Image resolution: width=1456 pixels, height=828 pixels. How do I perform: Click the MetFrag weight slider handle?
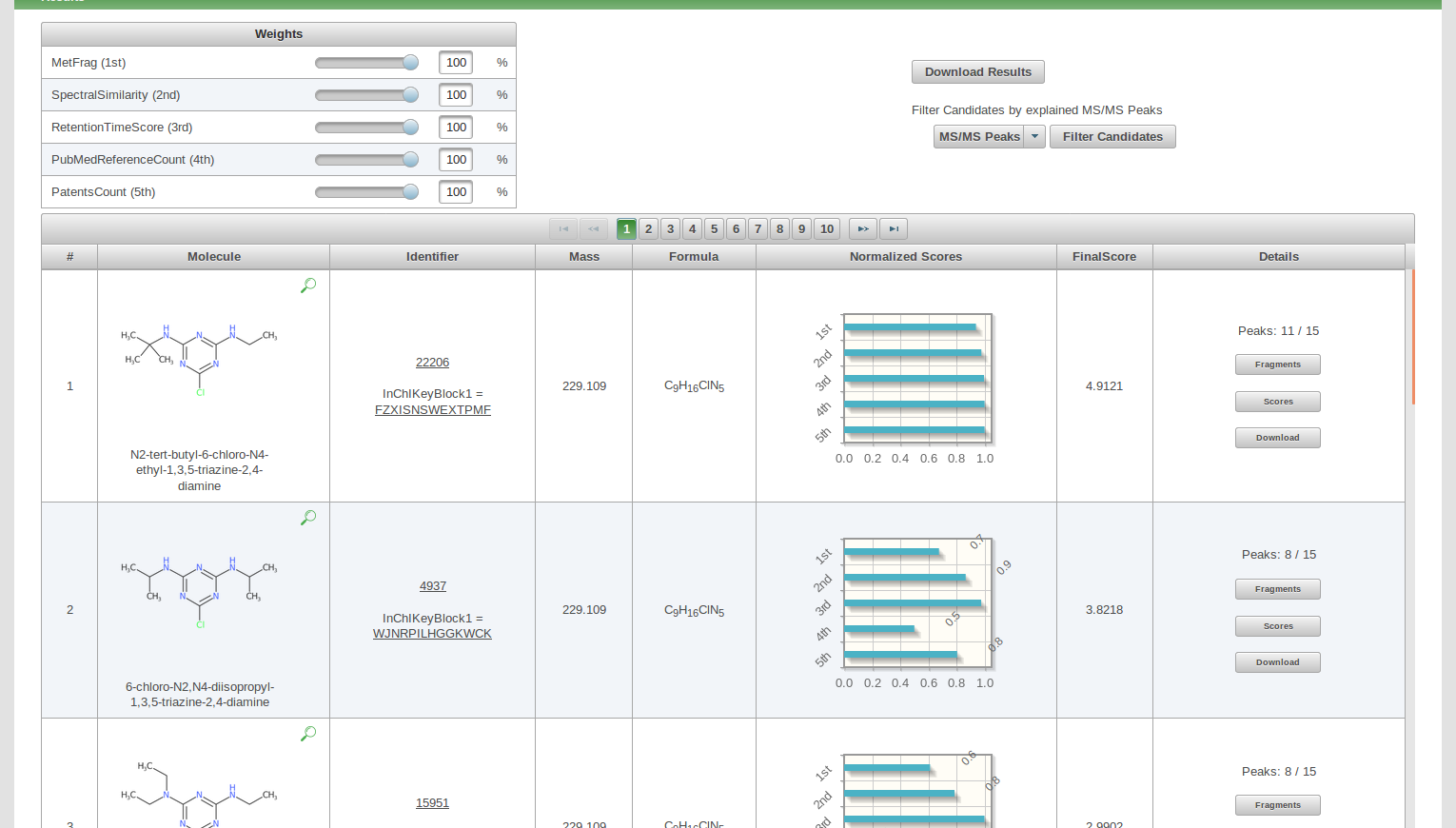point(410,63)
